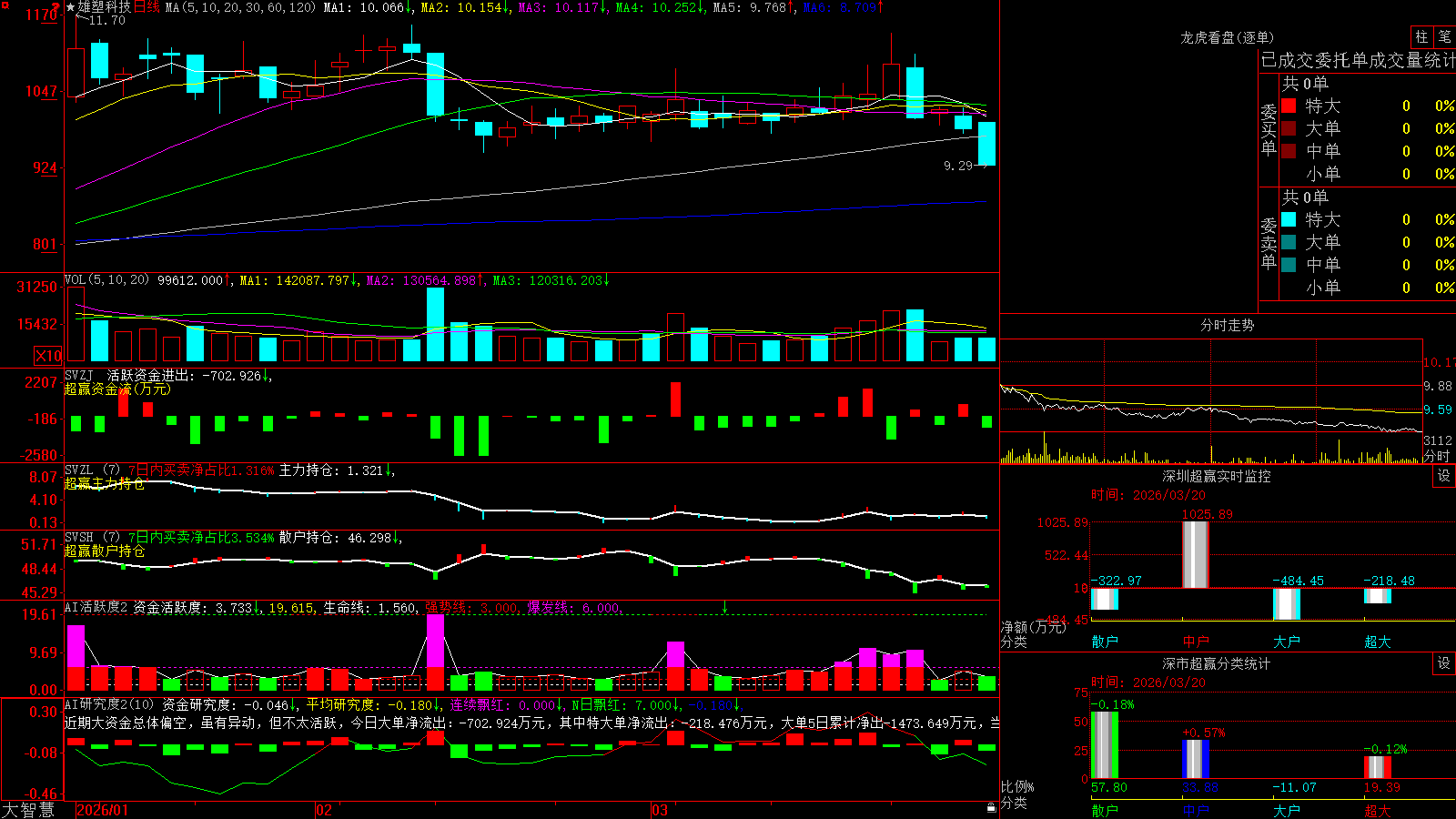1456x819 pixels.
Task: Click the dark red 大单 buy-order swatch
Action: [1289, 128]
